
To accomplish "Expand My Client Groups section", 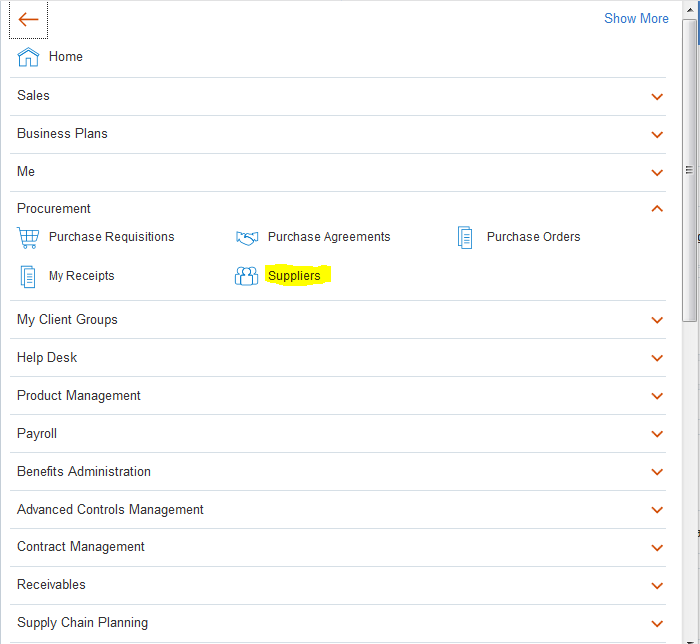I will coord(338,320).
